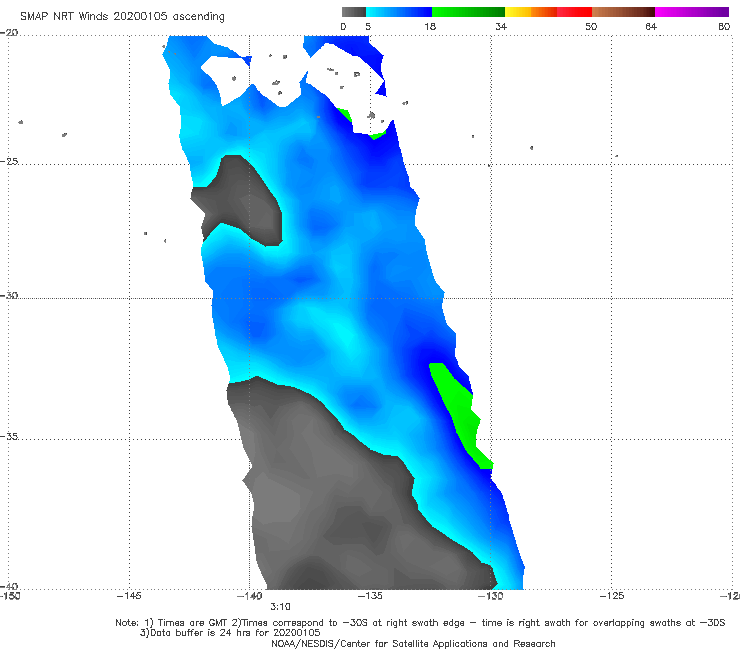Image resolution: width=740 pixels, height=650 pixels.
Task: Click the latitude axis label "-20"
Action: (x=9, y=33)
